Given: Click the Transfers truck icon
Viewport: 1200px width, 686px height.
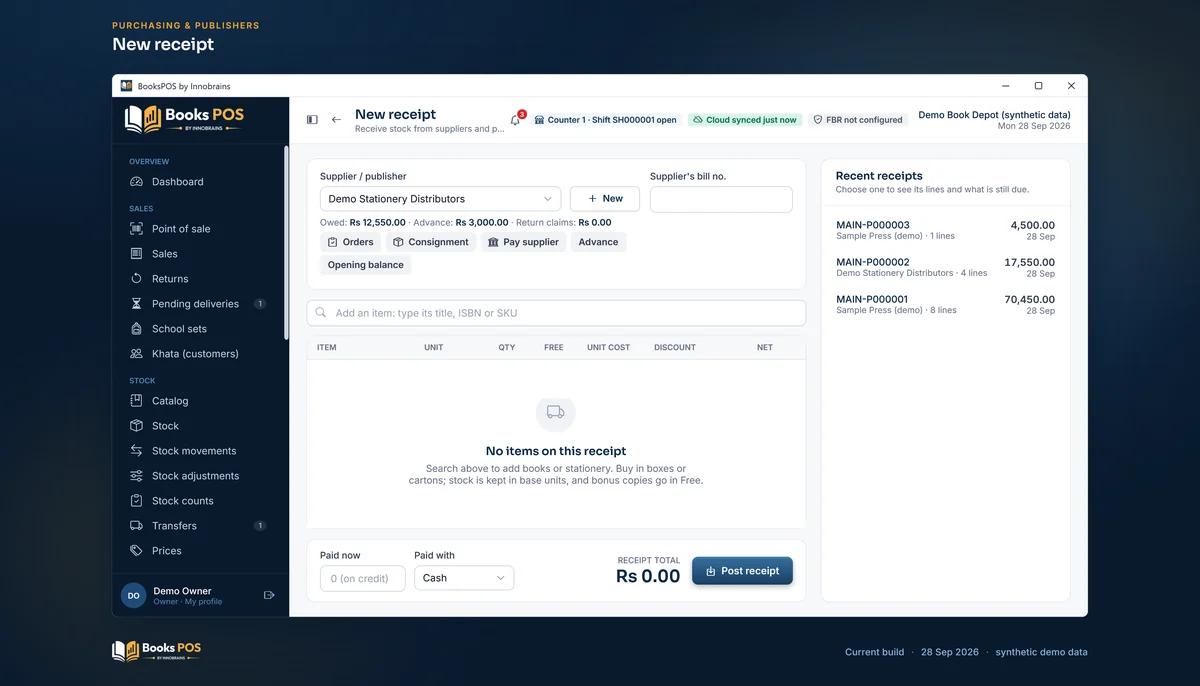Looking at the screenshot, I should coord(137,526).
